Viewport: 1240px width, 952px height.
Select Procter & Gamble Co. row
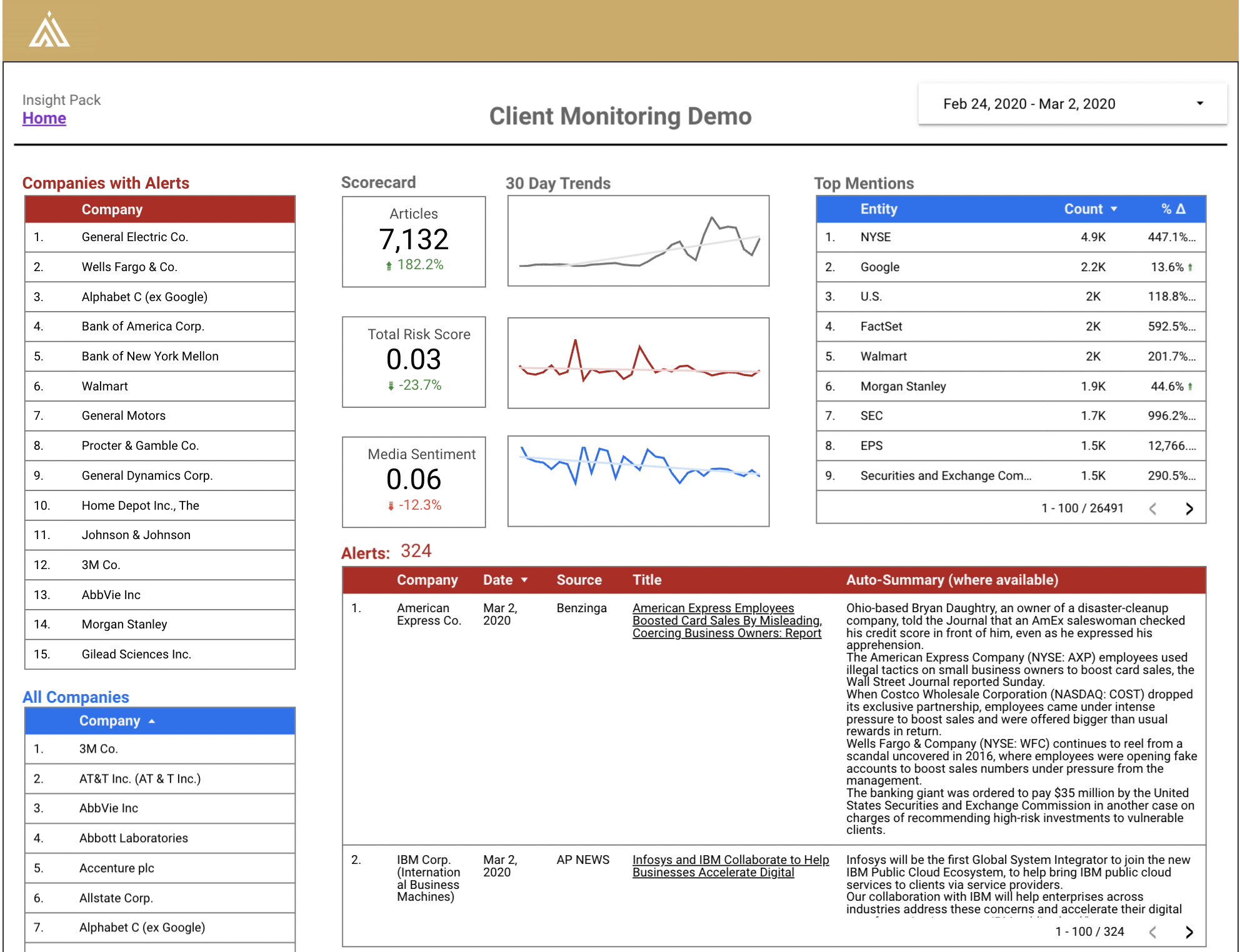pos(160,445)
